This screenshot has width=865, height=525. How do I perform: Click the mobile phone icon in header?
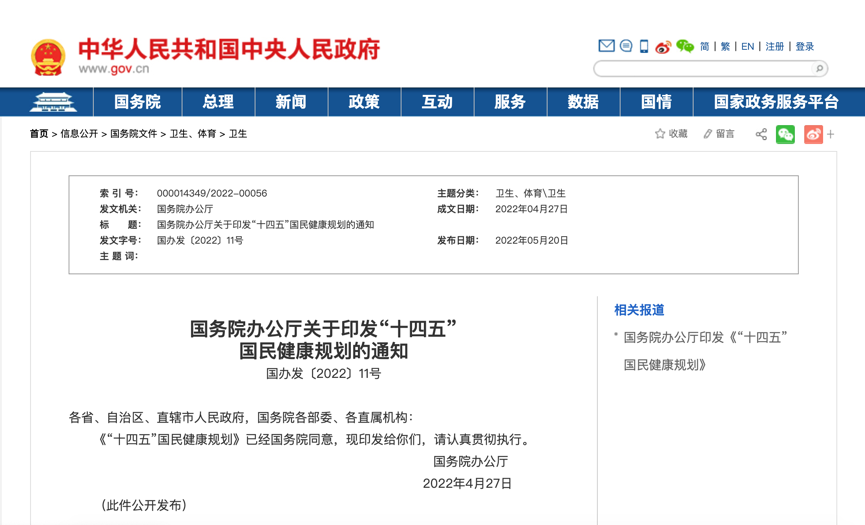coord(644,46)
